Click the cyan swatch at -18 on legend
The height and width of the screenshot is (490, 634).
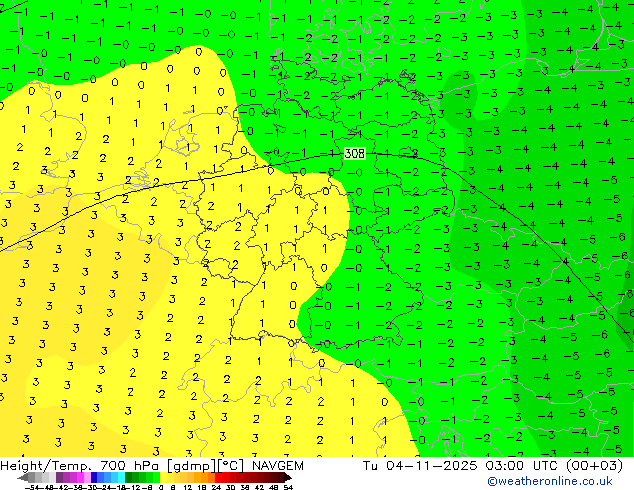(121, 477)
